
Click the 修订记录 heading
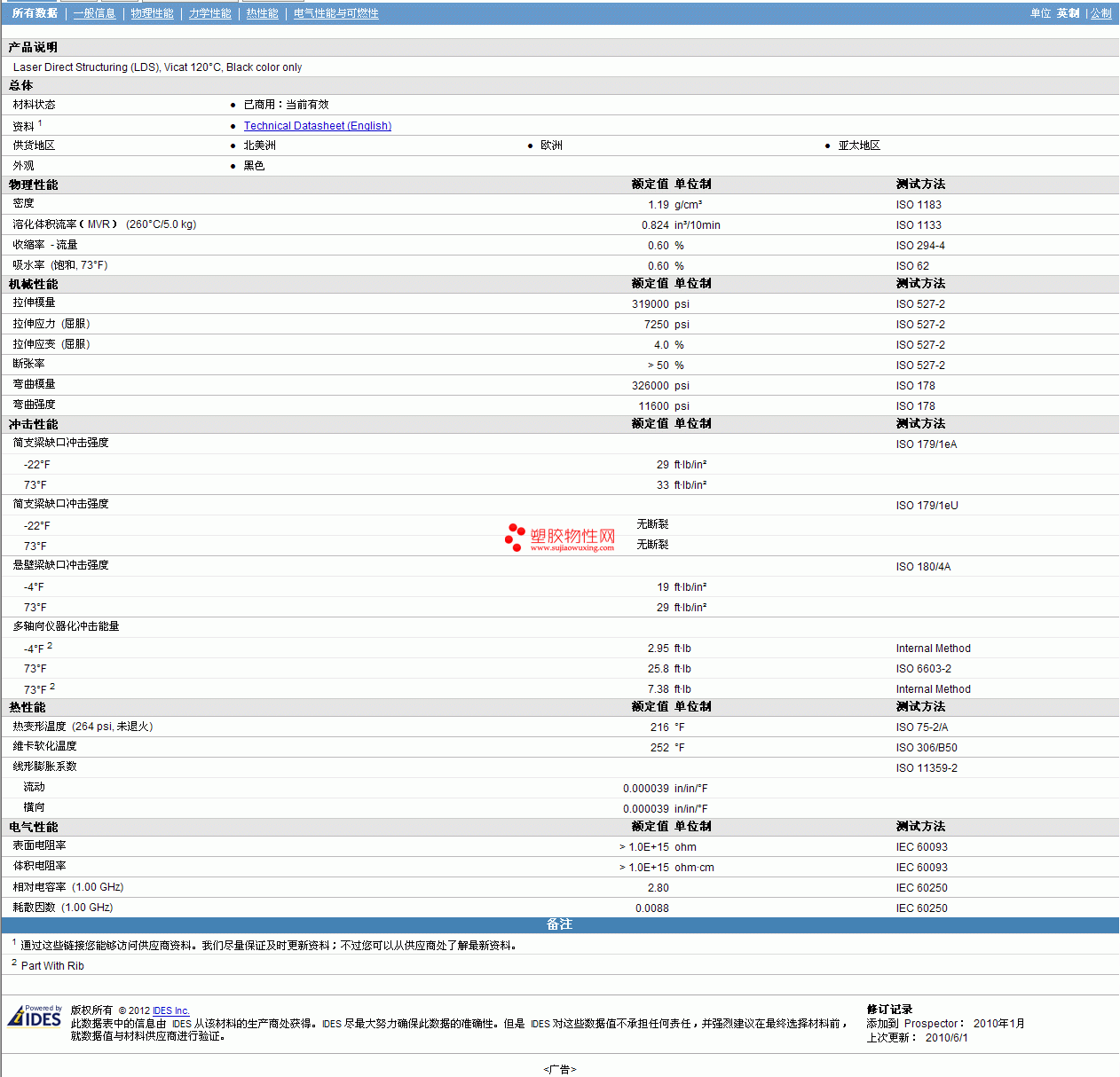pos(889,1010)
